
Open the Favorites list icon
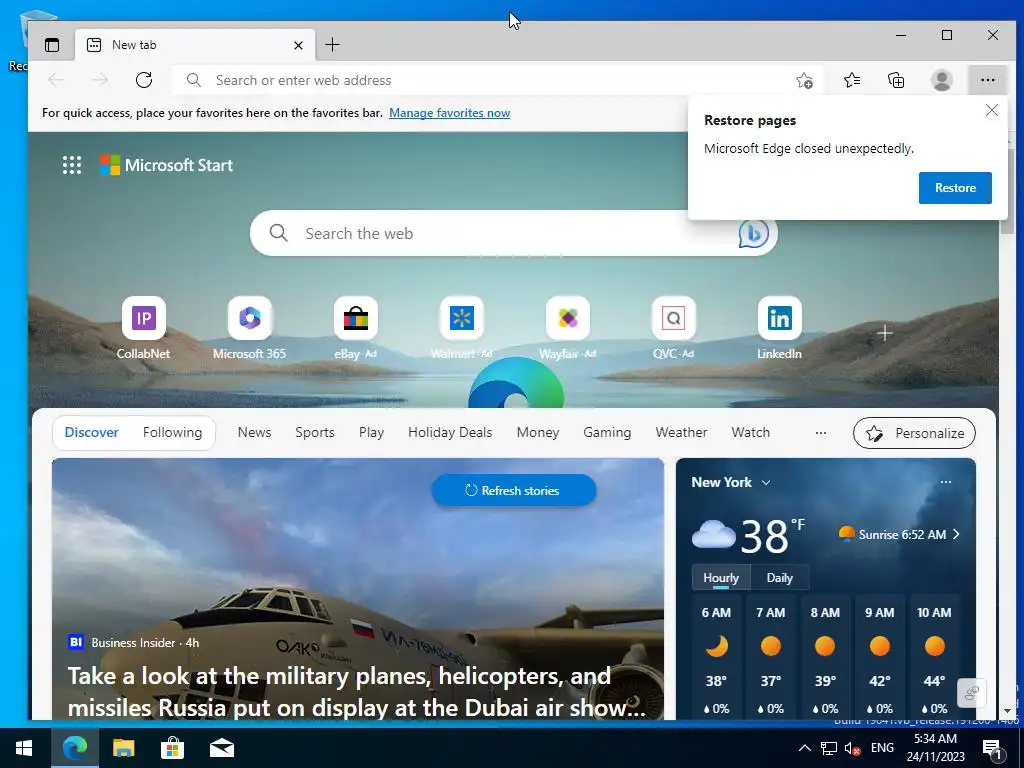coord(852,80)
